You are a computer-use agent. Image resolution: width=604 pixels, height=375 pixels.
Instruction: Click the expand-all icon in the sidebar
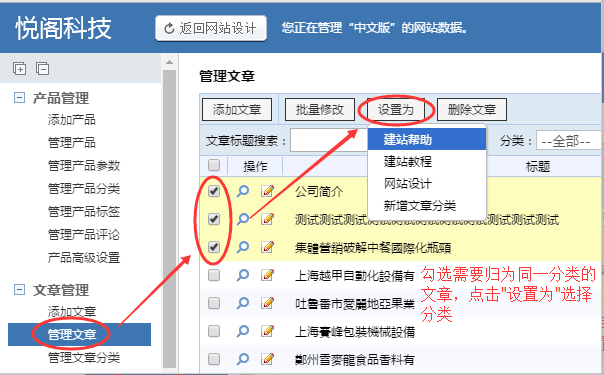point(19,69)
